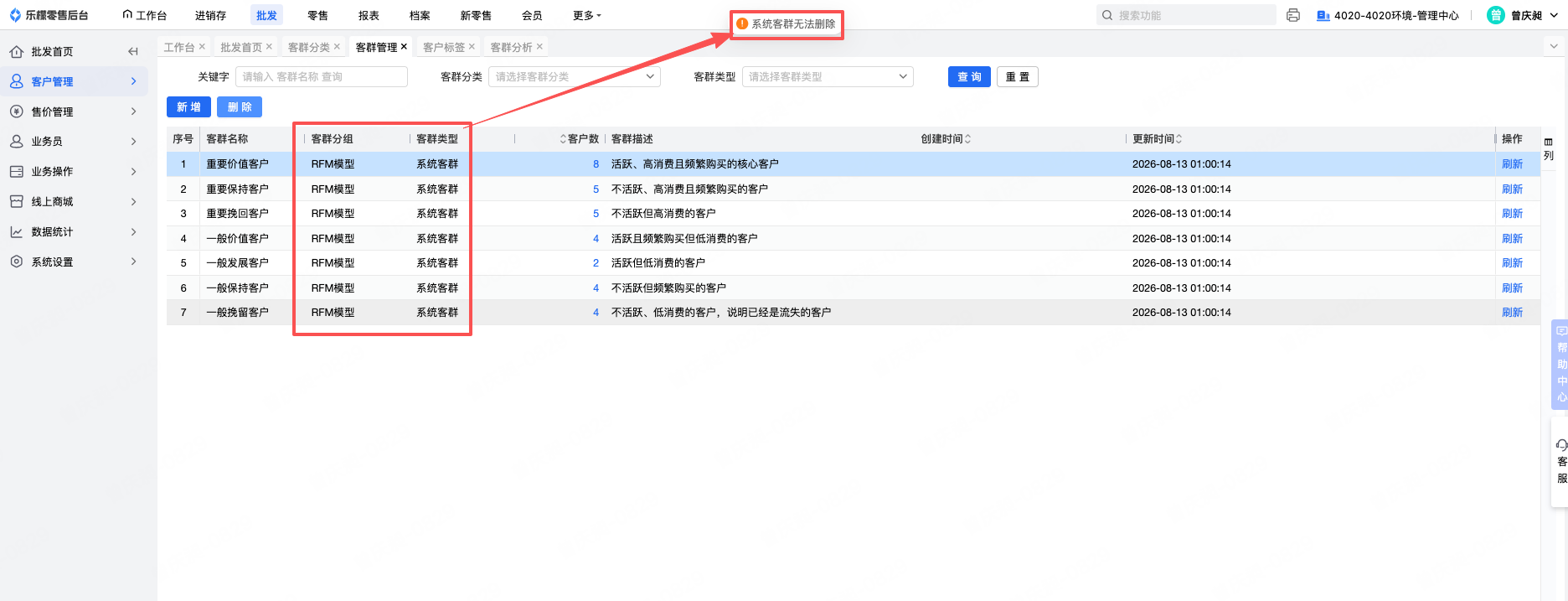The image size is (1568, 601).
Task: Open the 零售 top menu
Action: point(317,15)
